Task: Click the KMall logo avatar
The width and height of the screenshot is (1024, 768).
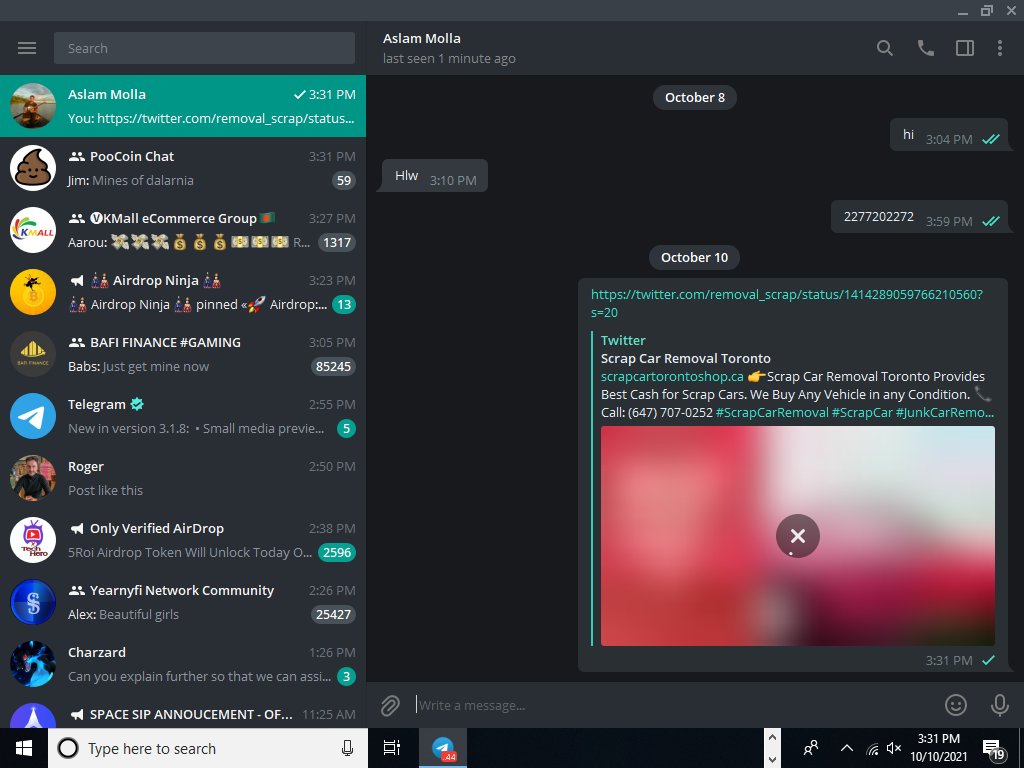Action: click(33, 230)
